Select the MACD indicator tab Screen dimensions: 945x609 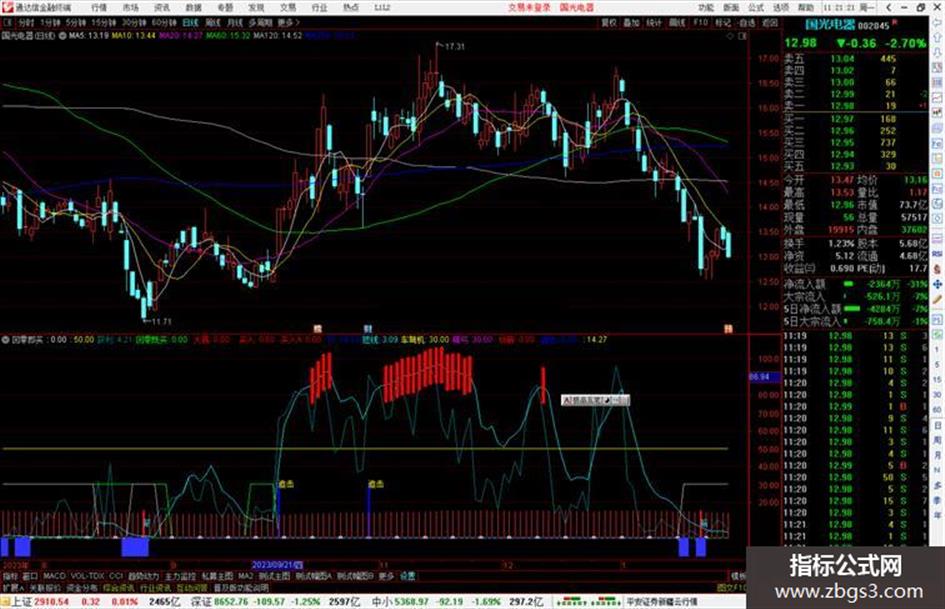[54, 576]
